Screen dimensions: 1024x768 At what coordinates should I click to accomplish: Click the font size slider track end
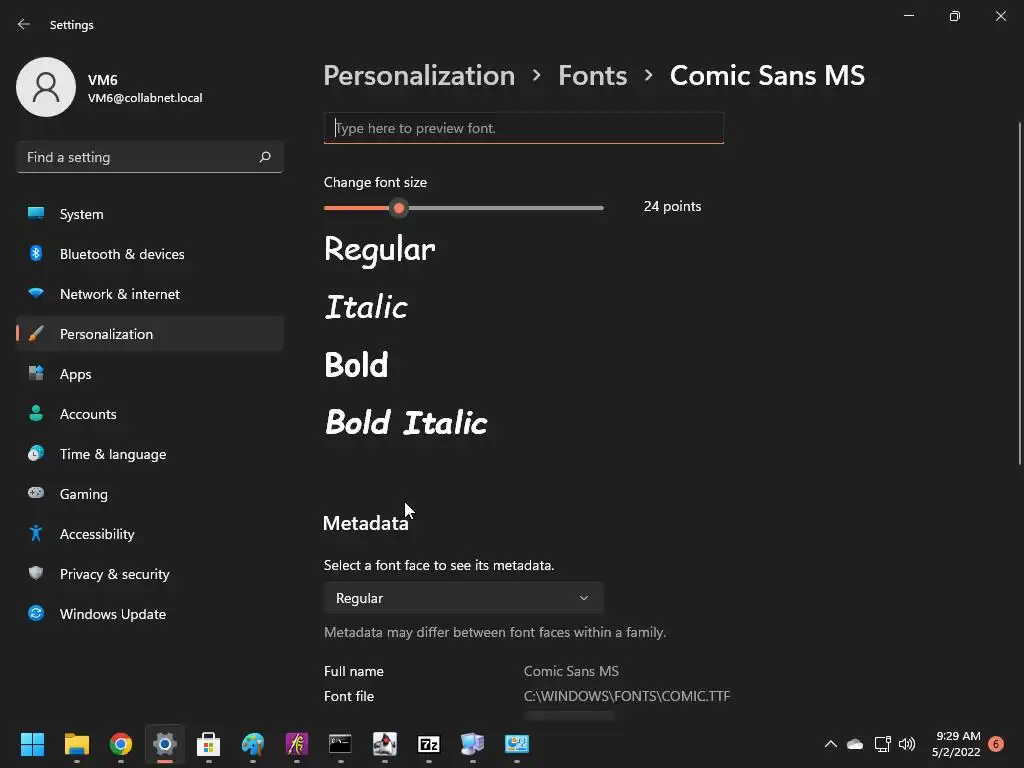click(x=601, y=208)
